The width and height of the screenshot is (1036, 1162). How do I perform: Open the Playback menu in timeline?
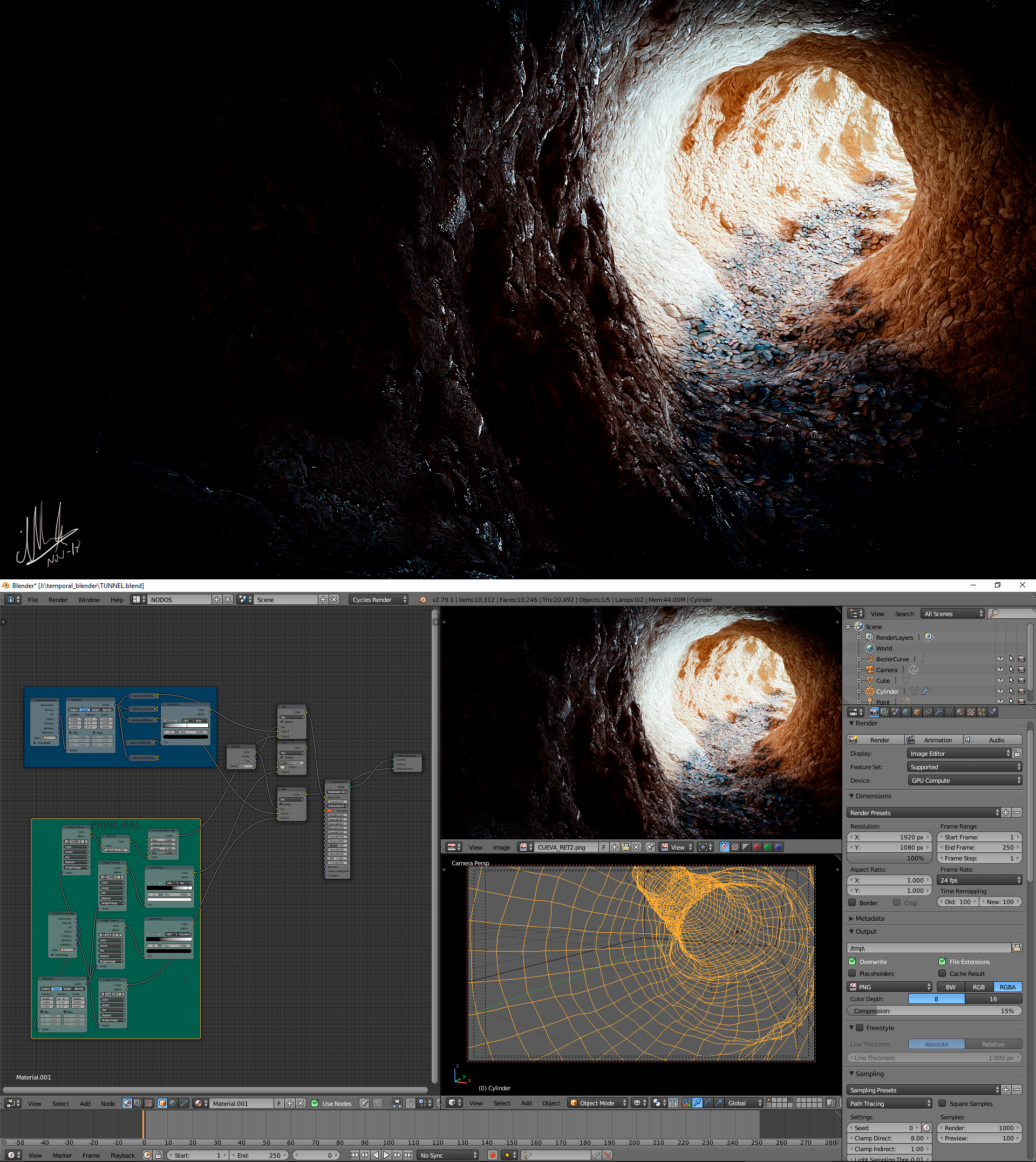tap(122, 1155)
